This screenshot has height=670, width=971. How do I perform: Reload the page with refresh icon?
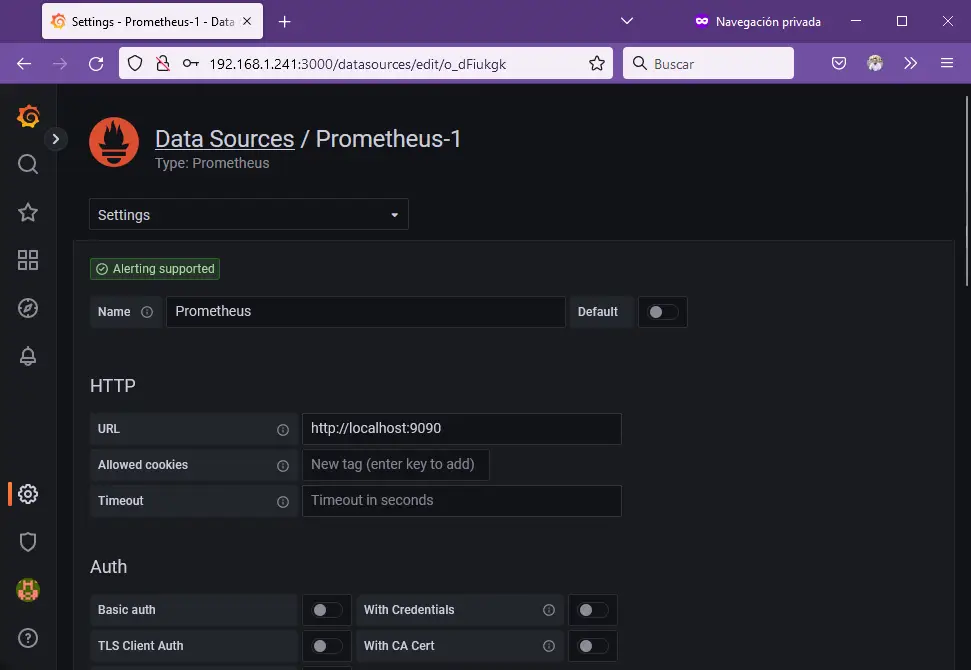coord(96,63)
